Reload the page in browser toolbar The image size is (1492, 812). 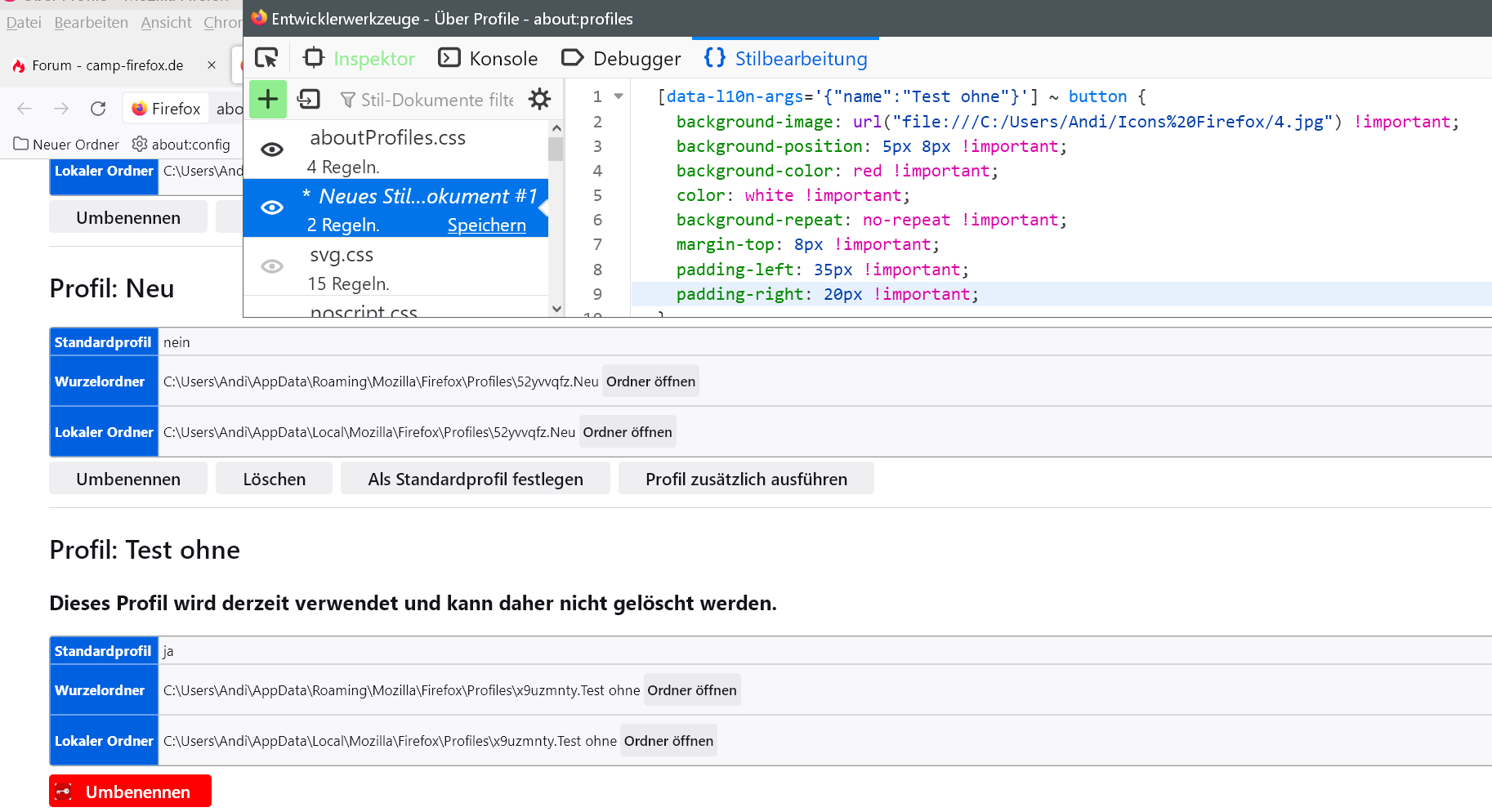(x=98, y=109)
